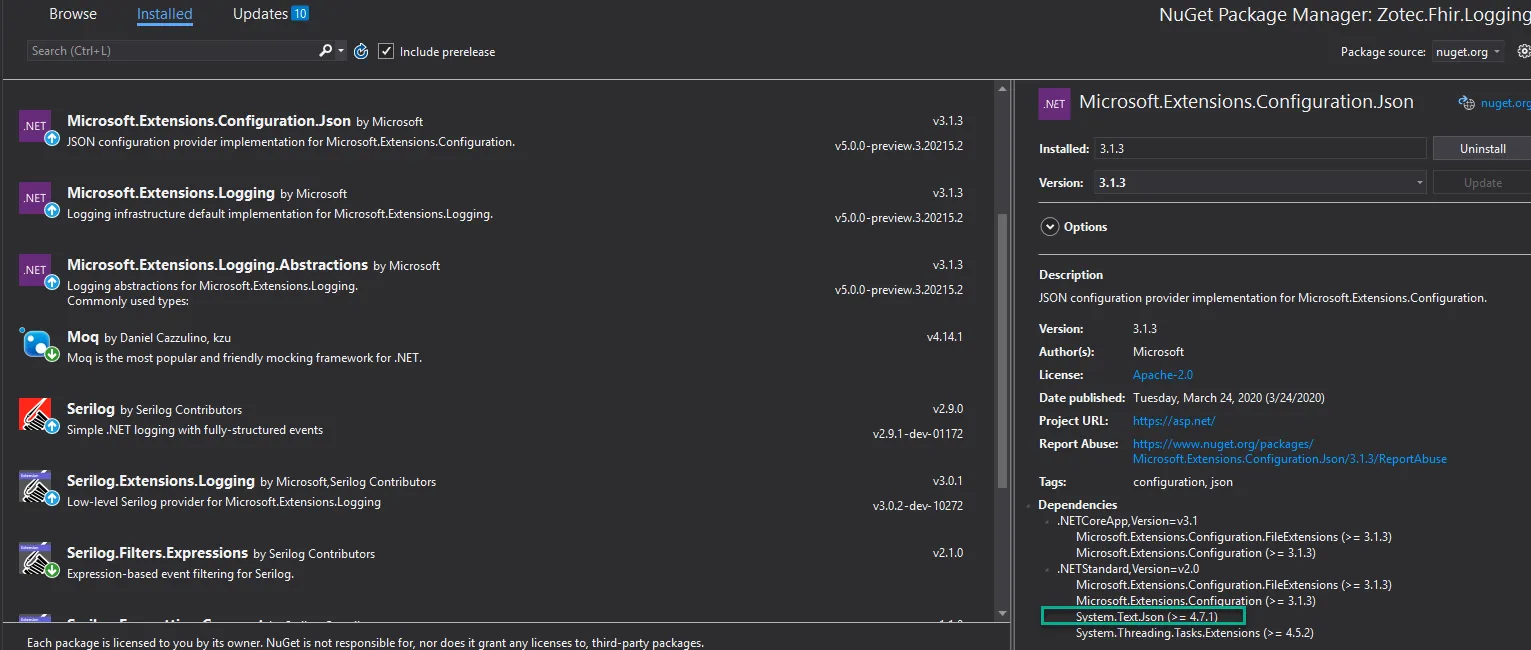The image size is (1531, 650).
Task: Expand the Options section
Action: 1050,227
